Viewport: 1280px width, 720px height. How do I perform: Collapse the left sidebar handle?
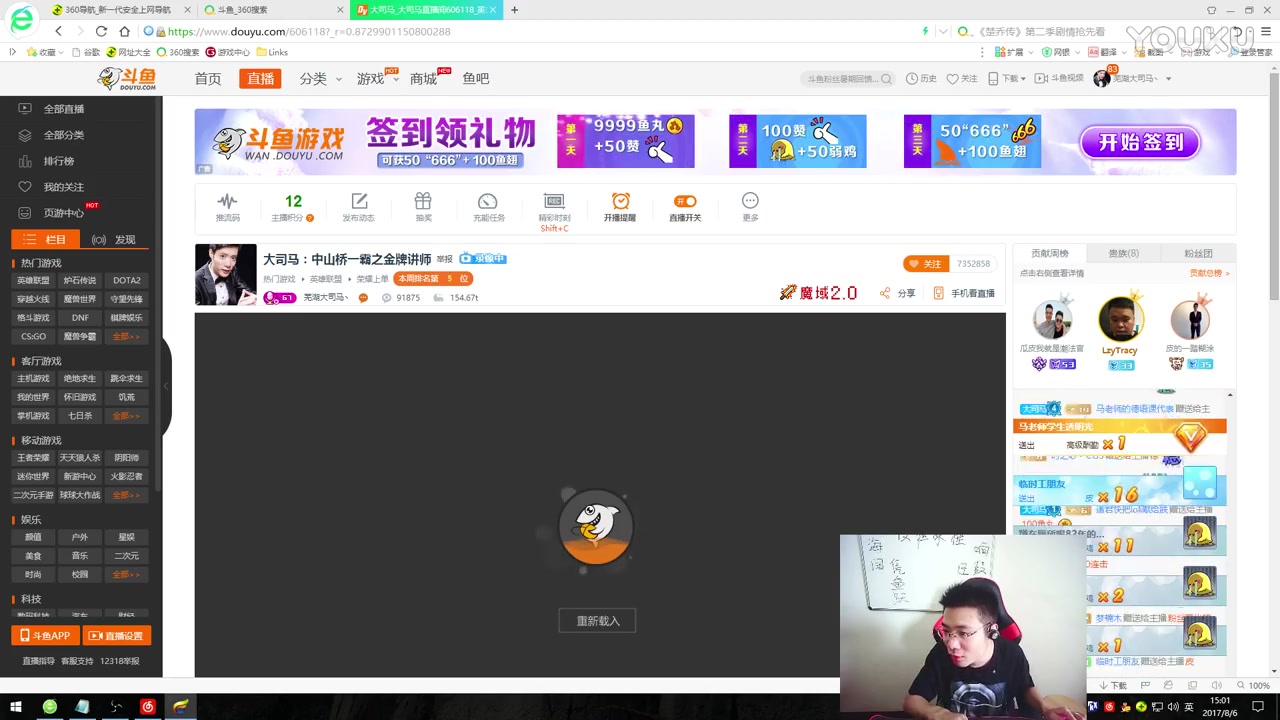point(166,385)
